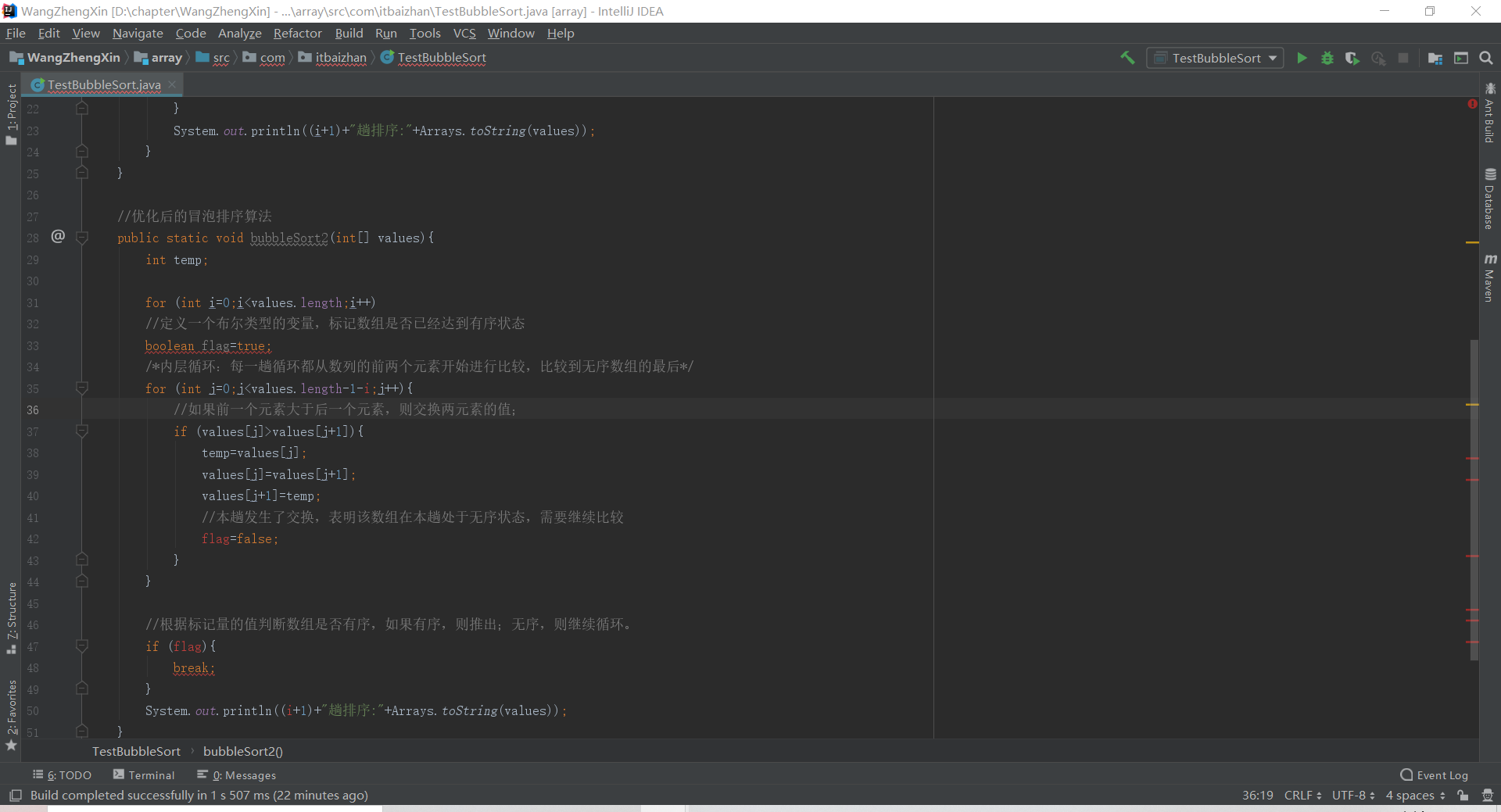1501x812 pixels.
Task: Build the project with the hammer icon
Action: (1127, 58)
